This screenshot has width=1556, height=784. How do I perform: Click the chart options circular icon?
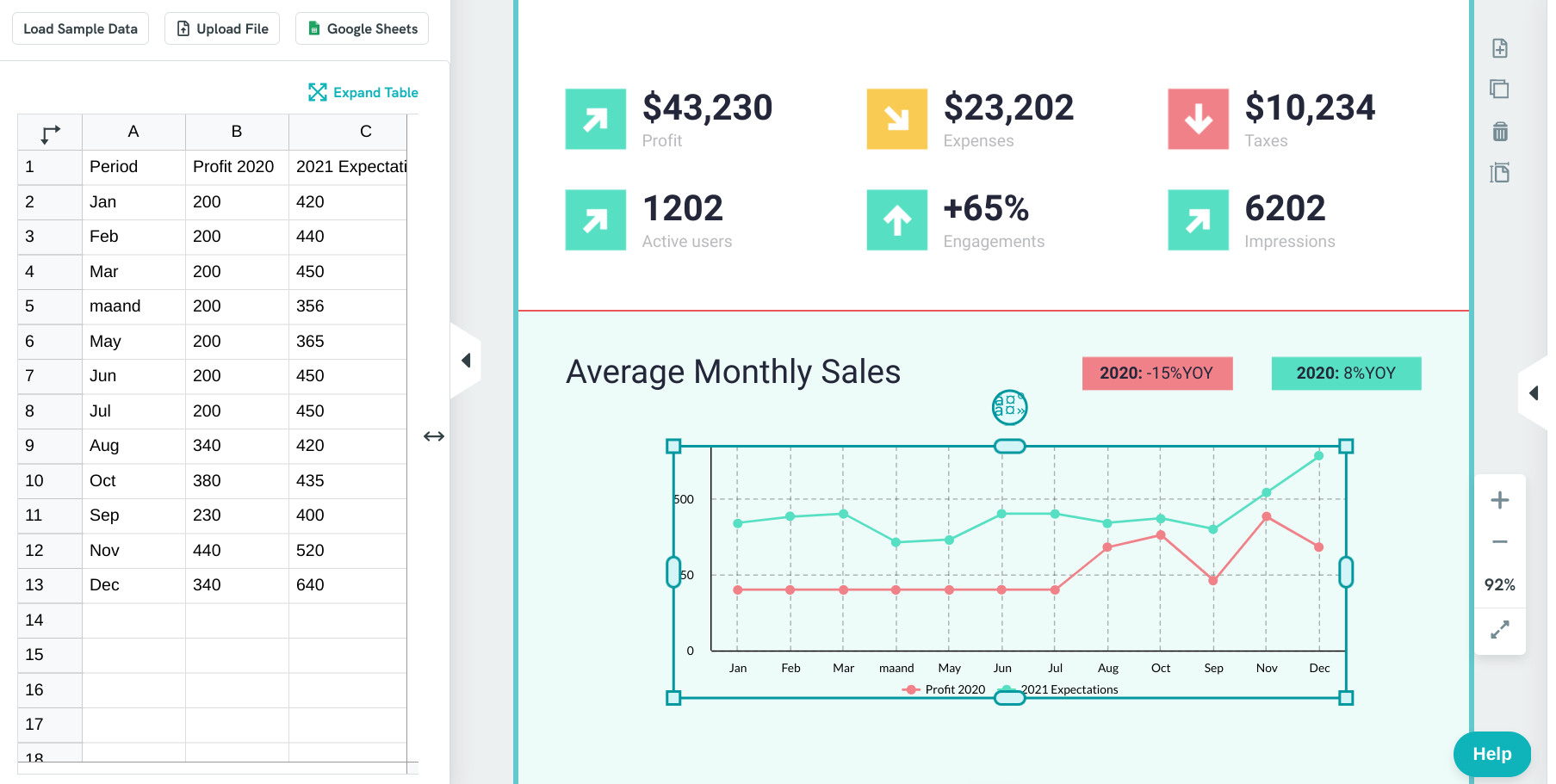1009,408
